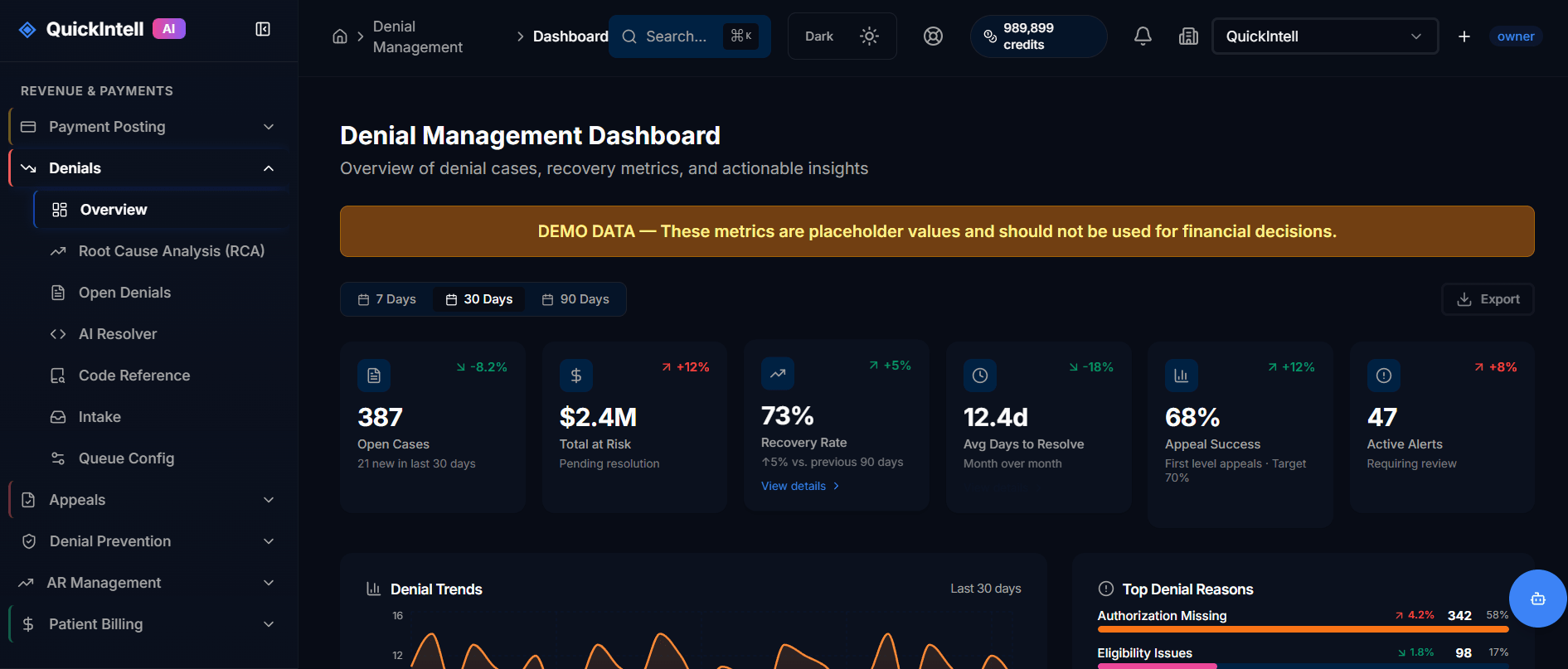1568x669 pixels.
Task: Select the 30 Days range
Action: coord(479,299)
